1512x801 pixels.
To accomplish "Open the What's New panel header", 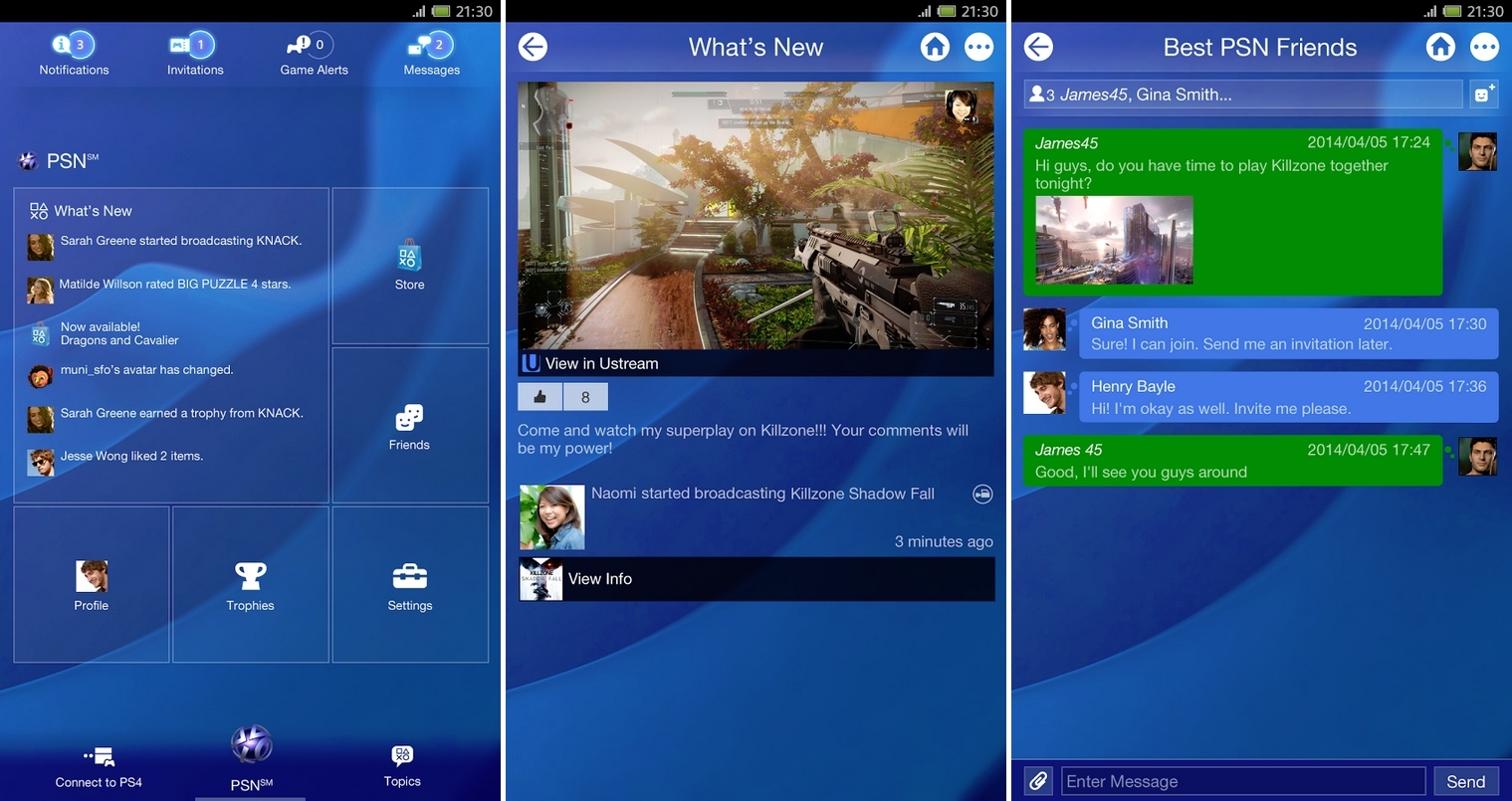I will point(81,211).
